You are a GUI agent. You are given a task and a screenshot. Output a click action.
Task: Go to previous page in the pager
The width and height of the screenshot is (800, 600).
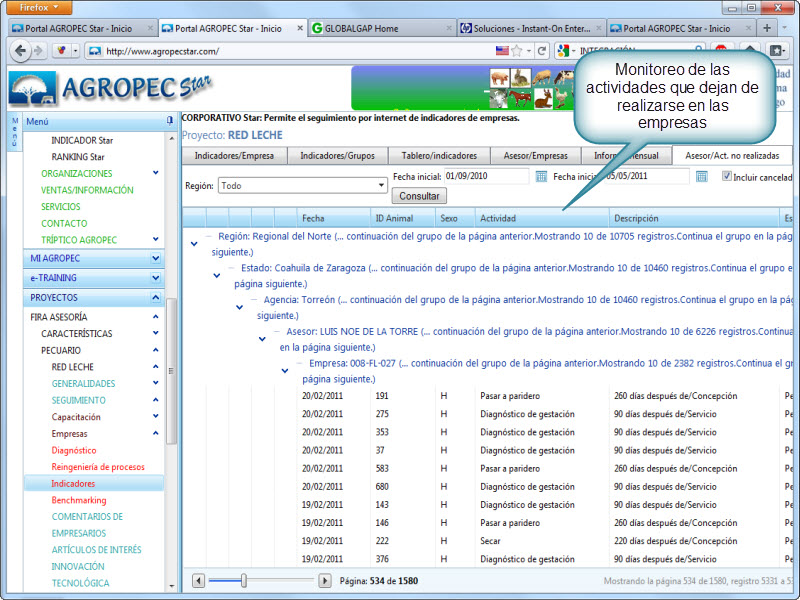(198, 581)
